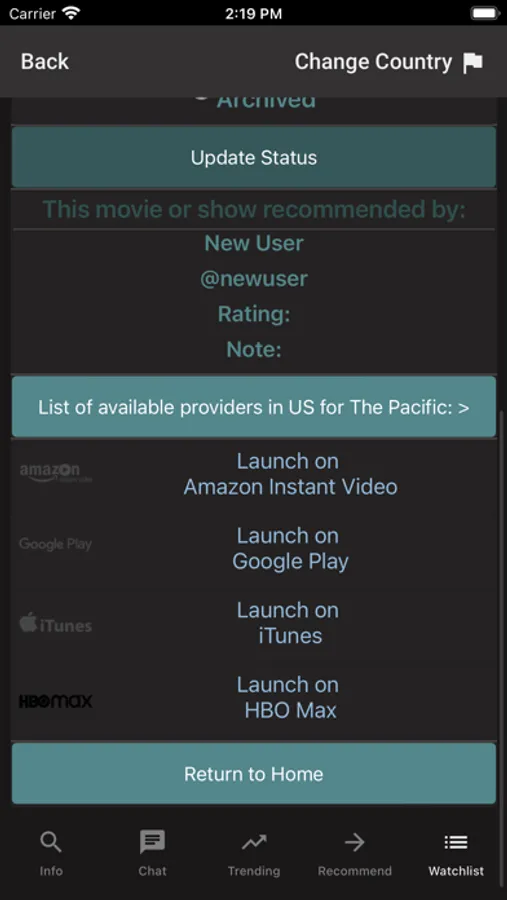Viewport: 507px width, 900px height.
Task: Tap the Amazon logo icon
Action: click(x=56, y=473)
